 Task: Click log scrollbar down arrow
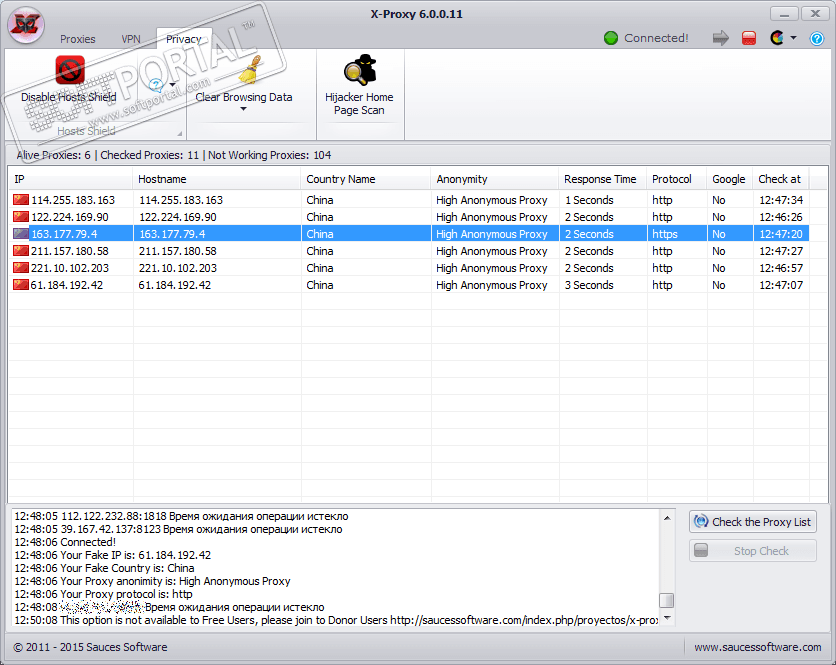click(x=667, y=618)
